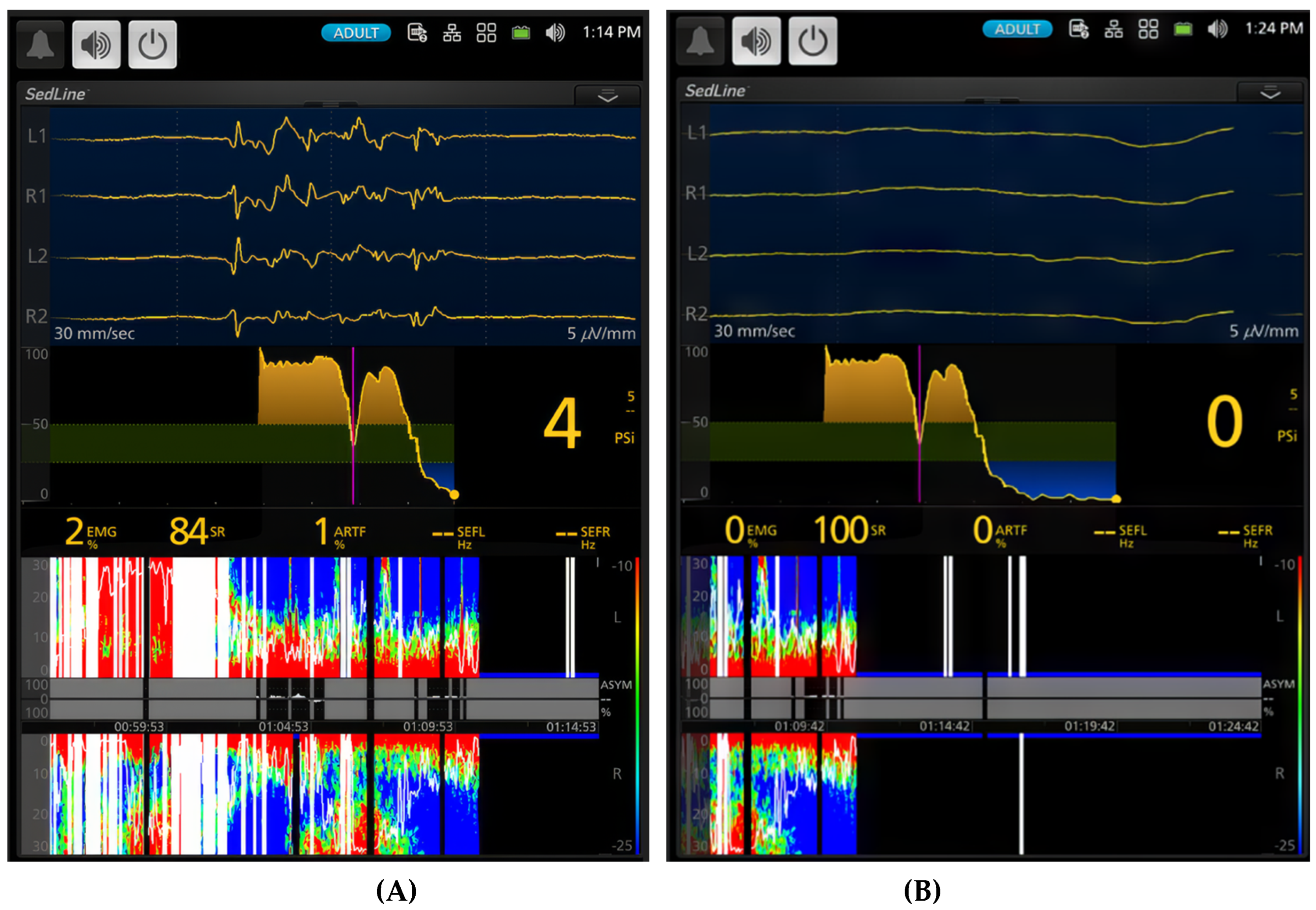Expand the SedLine panel chevron in left monitor
The width and height of the screenshot is (1316, 910).
tap(608, 96)
